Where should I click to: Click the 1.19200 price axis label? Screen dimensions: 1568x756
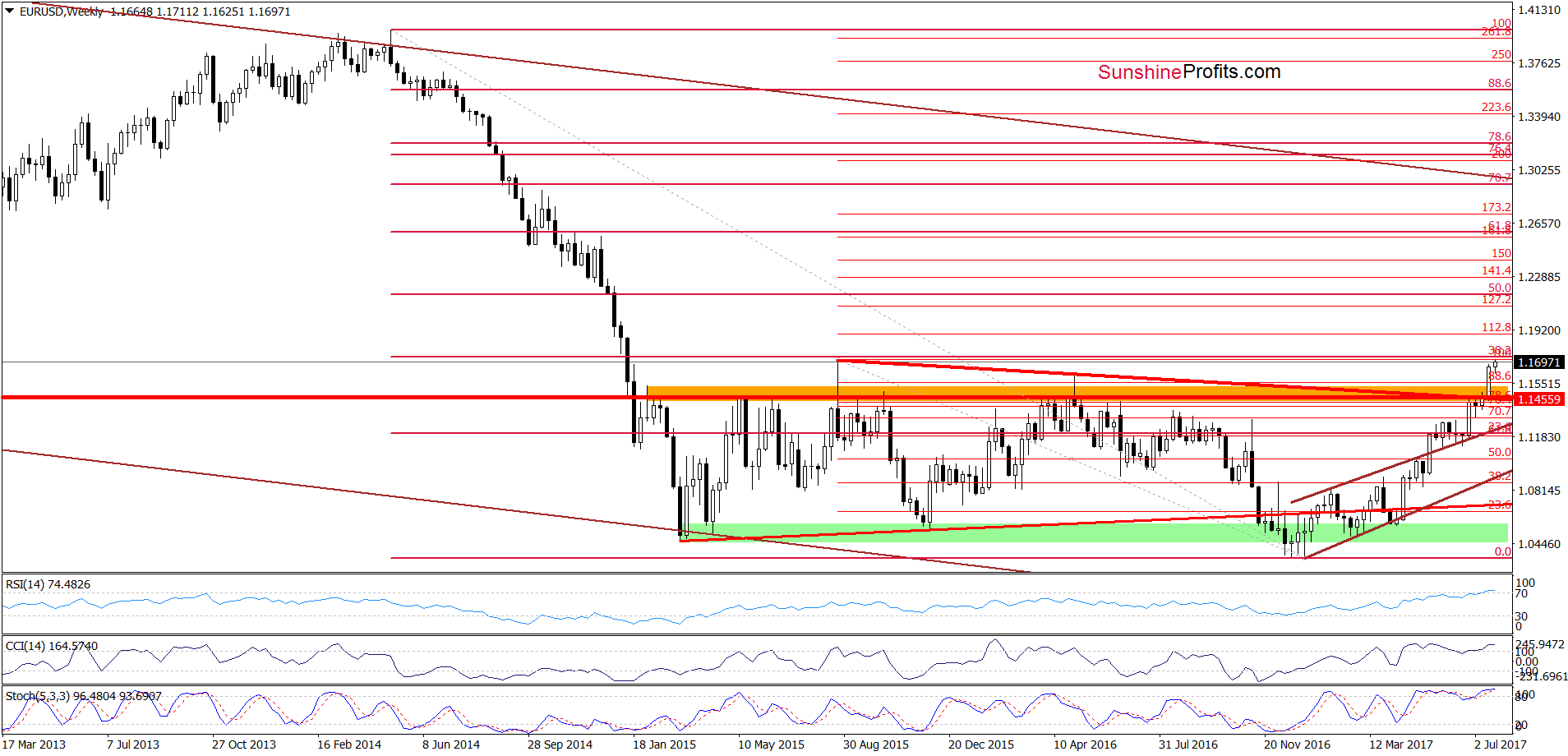coord(1538,330)
